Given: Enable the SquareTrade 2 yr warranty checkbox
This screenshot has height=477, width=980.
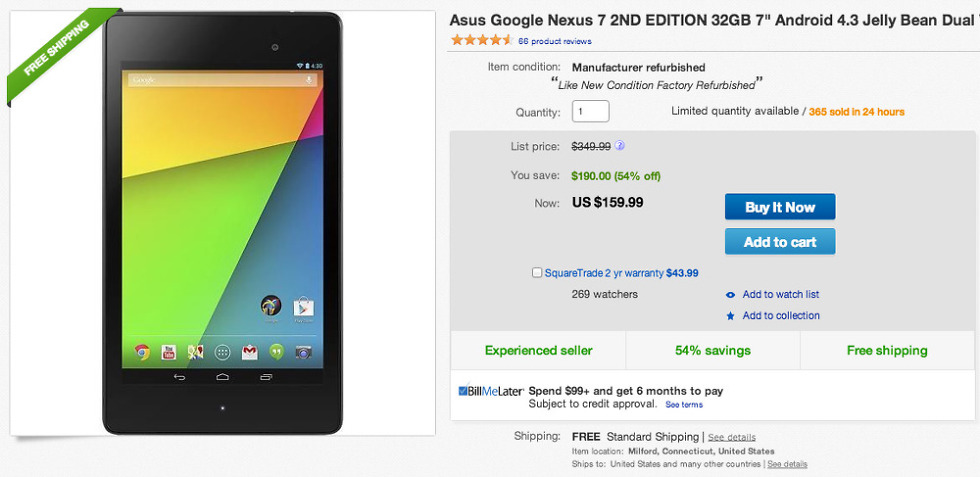Looking at the screenshot, I should (x=538, y=273).
